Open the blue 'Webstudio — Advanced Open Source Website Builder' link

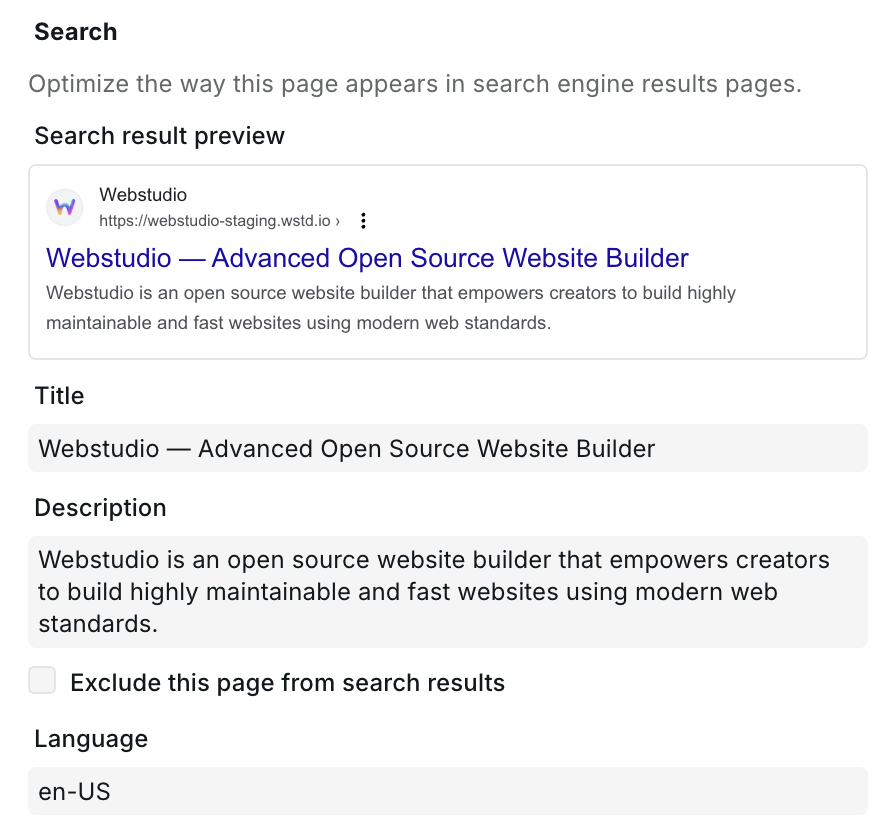tap(366, 258)
